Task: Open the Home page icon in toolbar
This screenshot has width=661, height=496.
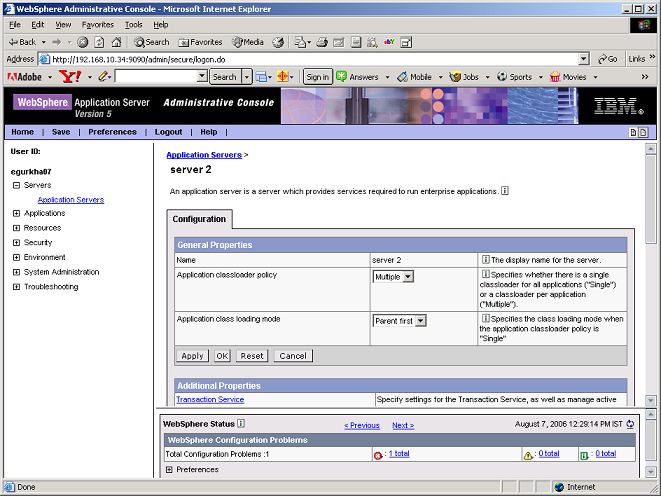Action: tap(116, 42)
